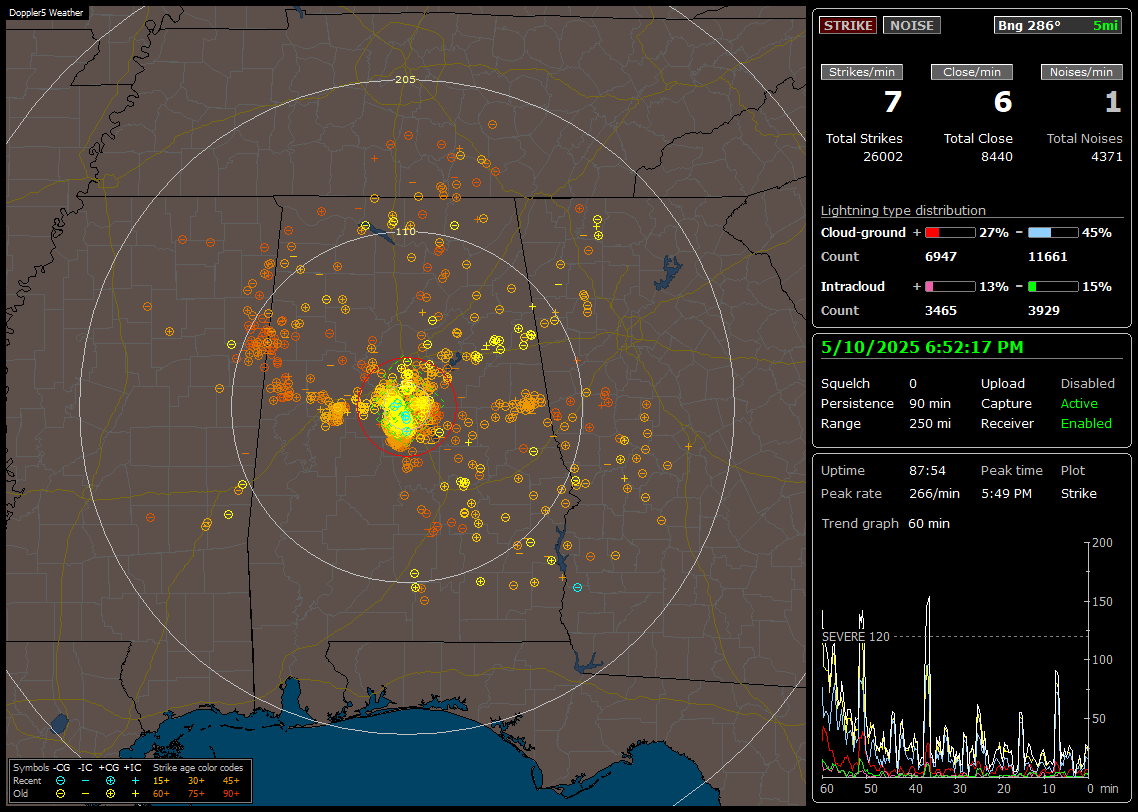1138x812 pixels.
Task: Click the Bng 286° 5mi bearing box
Action: (x=1057, y=25)
